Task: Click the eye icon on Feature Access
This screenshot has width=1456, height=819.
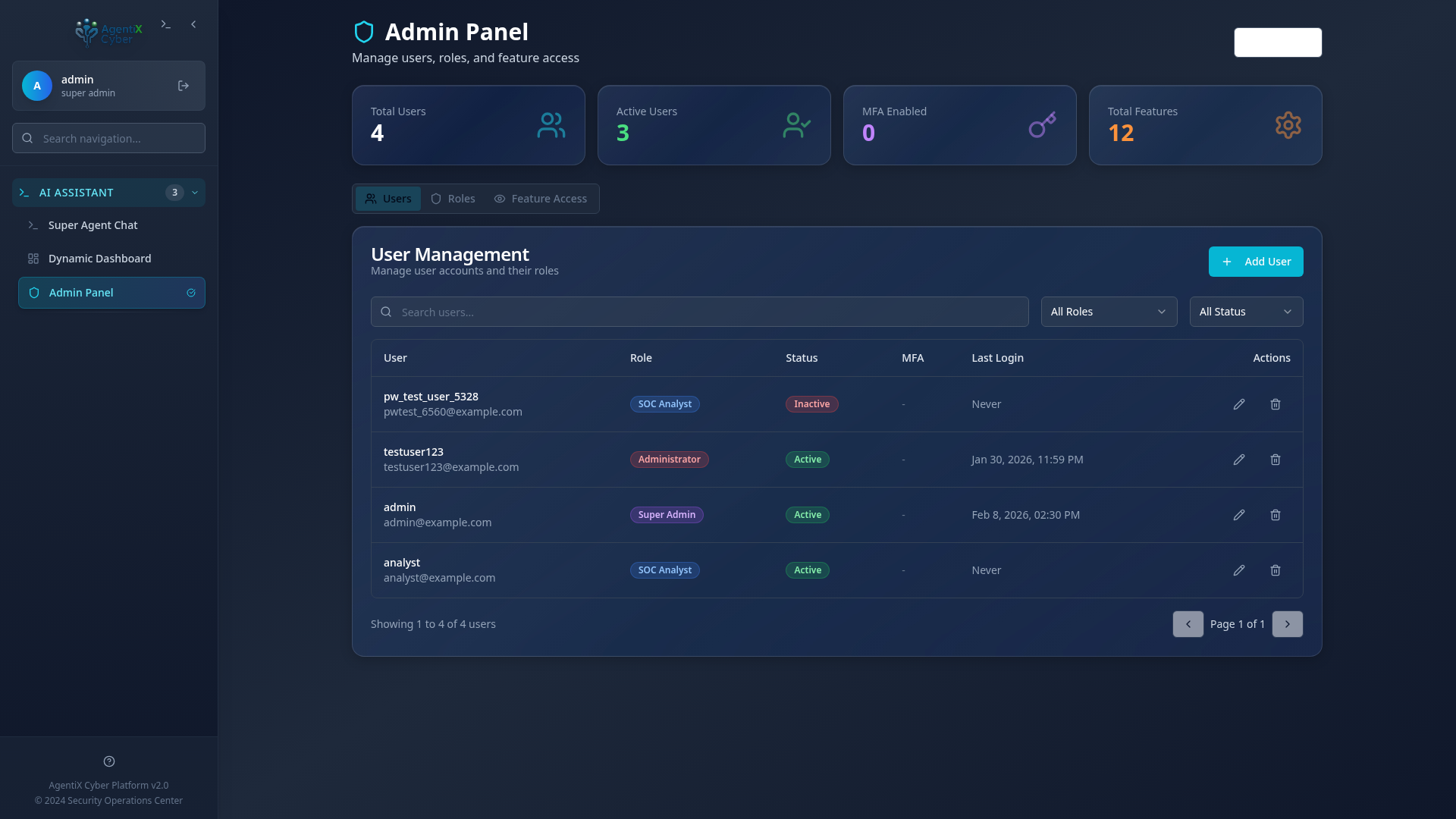Action: [x=499, y=199]
